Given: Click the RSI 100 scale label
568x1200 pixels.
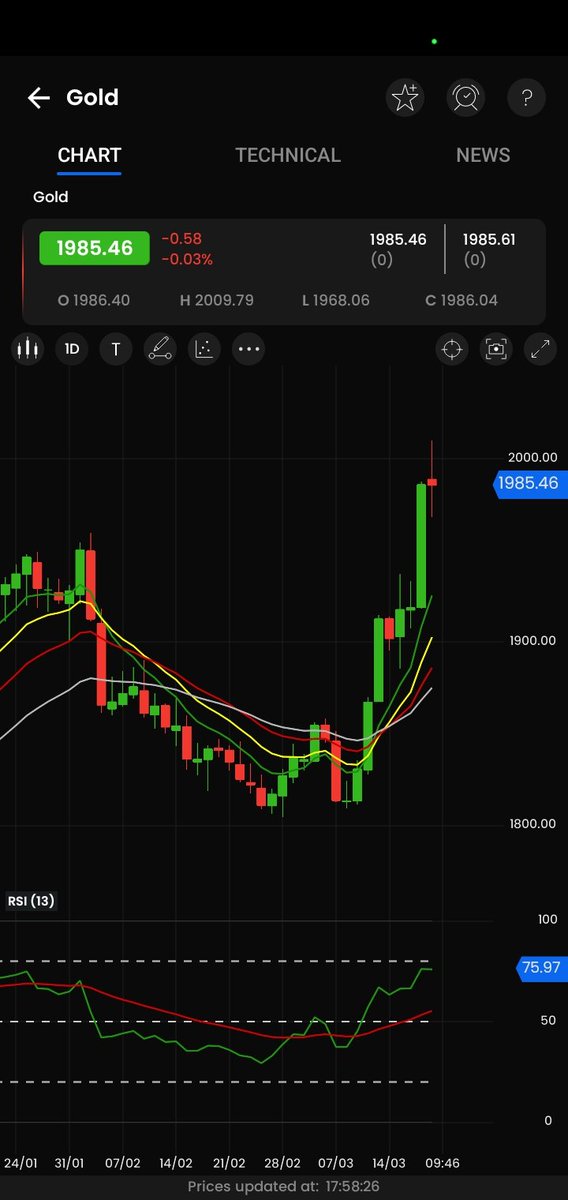Looking at the screenshot, I should (x=547, y=919).
